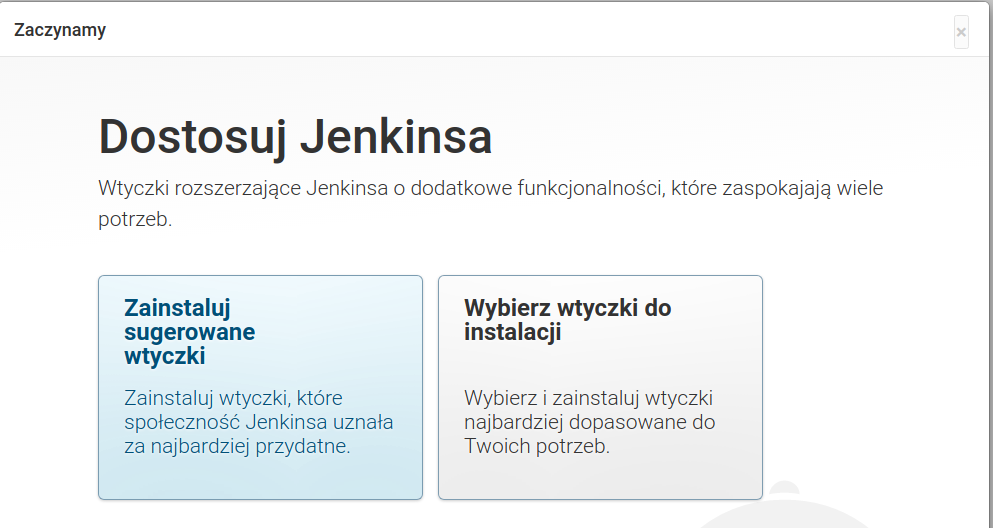Click the text 'Zainstaluj wtyczki, które społeczność'
The height and width of the screenshot is (528, 993).
coord(259,422)
